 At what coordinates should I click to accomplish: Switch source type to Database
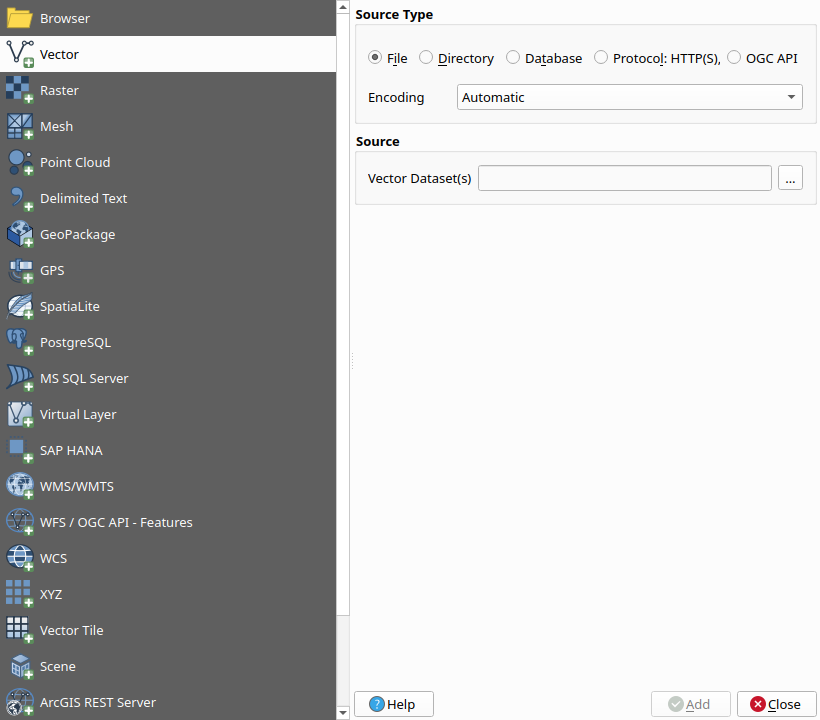pos(513,57)
